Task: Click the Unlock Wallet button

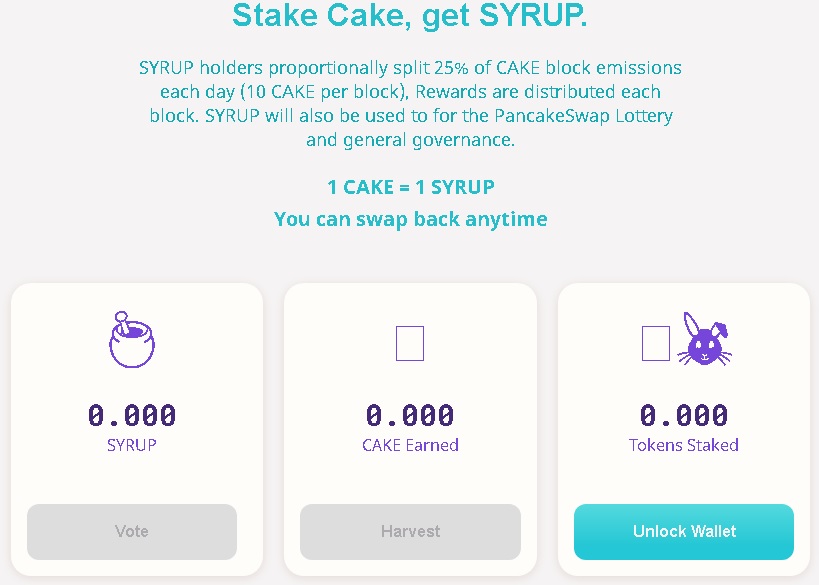Action: pos(684,532)
